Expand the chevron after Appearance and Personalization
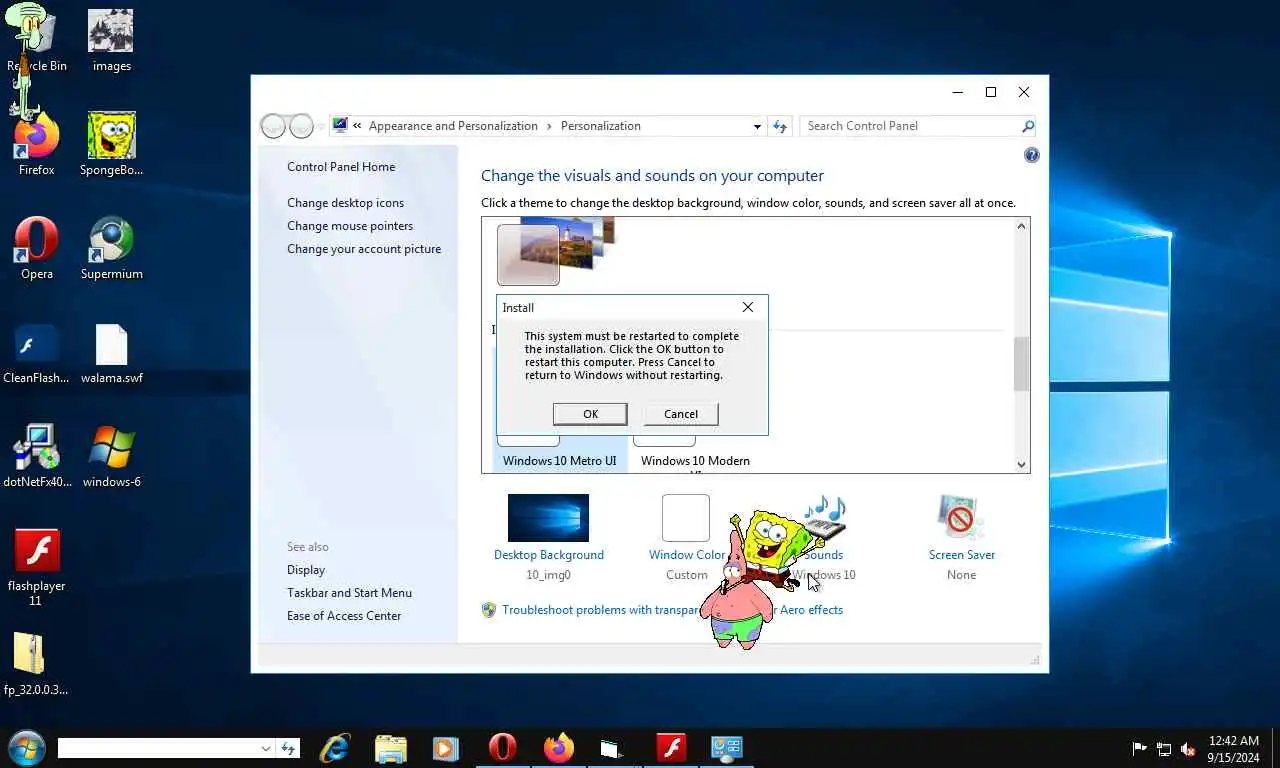The image size is (1280, 768). point(548,126)
